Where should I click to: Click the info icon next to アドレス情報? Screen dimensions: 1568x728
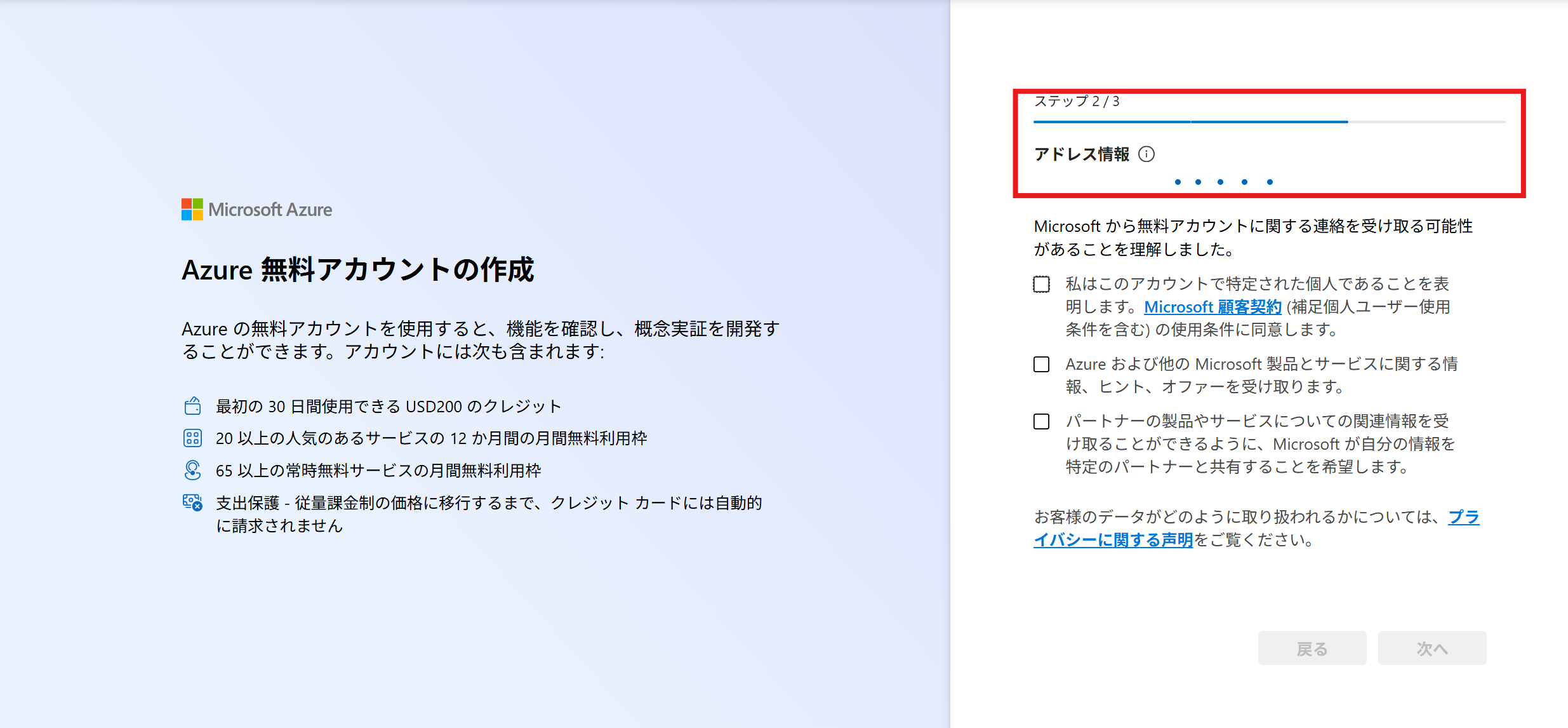1145,154
